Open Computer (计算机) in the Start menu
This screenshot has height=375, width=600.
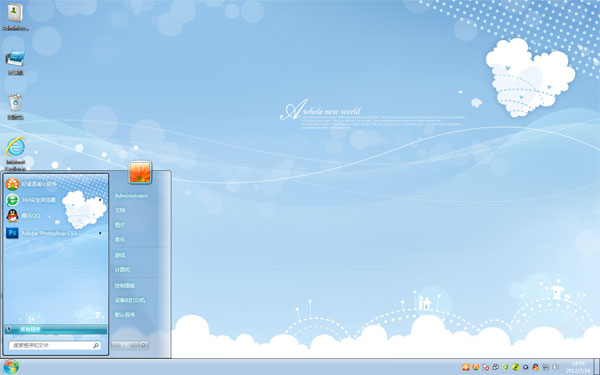122,269
